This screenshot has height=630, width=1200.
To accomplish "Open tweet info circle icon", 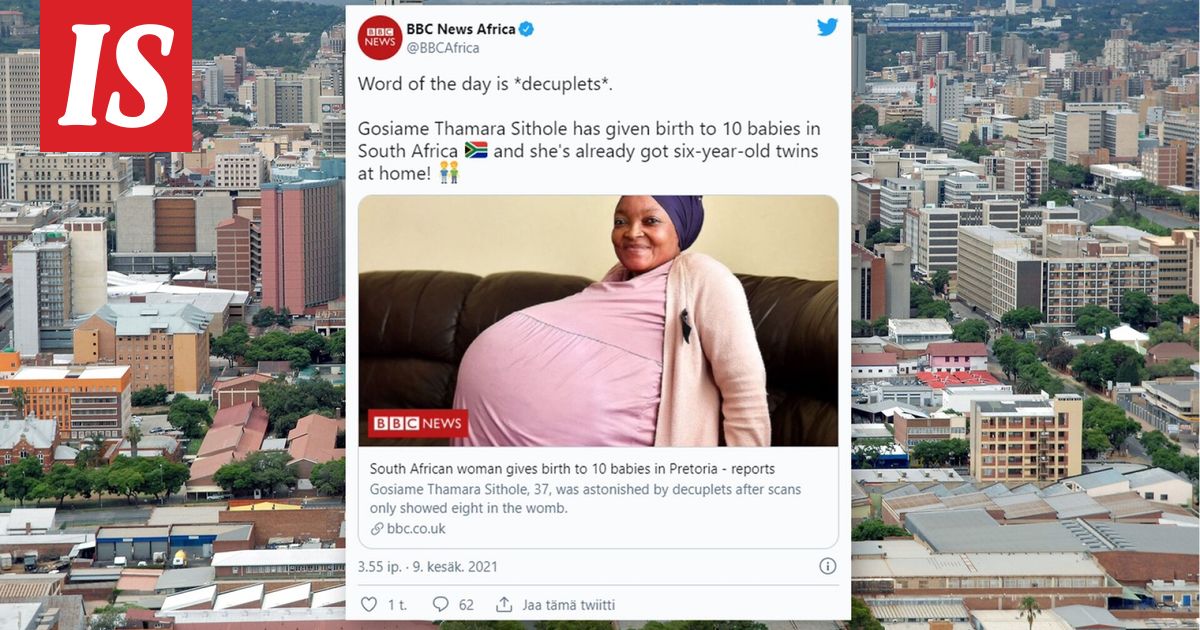I will click(x=827, y=566).
